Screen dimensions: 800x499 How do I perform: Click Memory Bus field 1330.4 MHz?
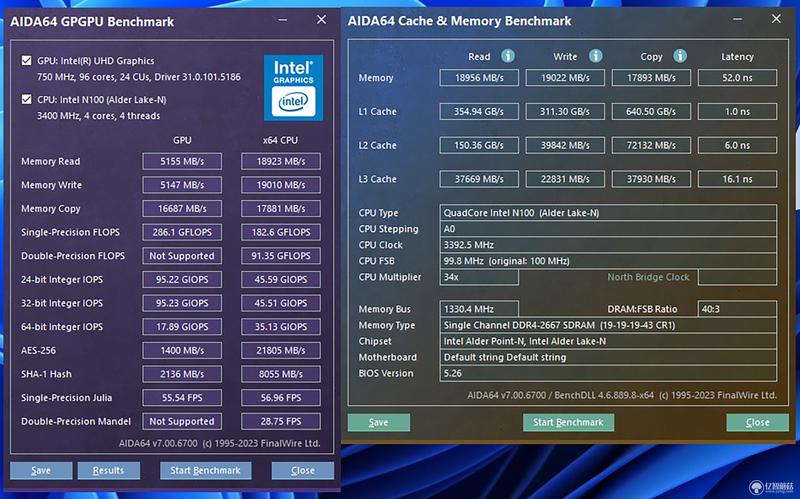[479, 309]
